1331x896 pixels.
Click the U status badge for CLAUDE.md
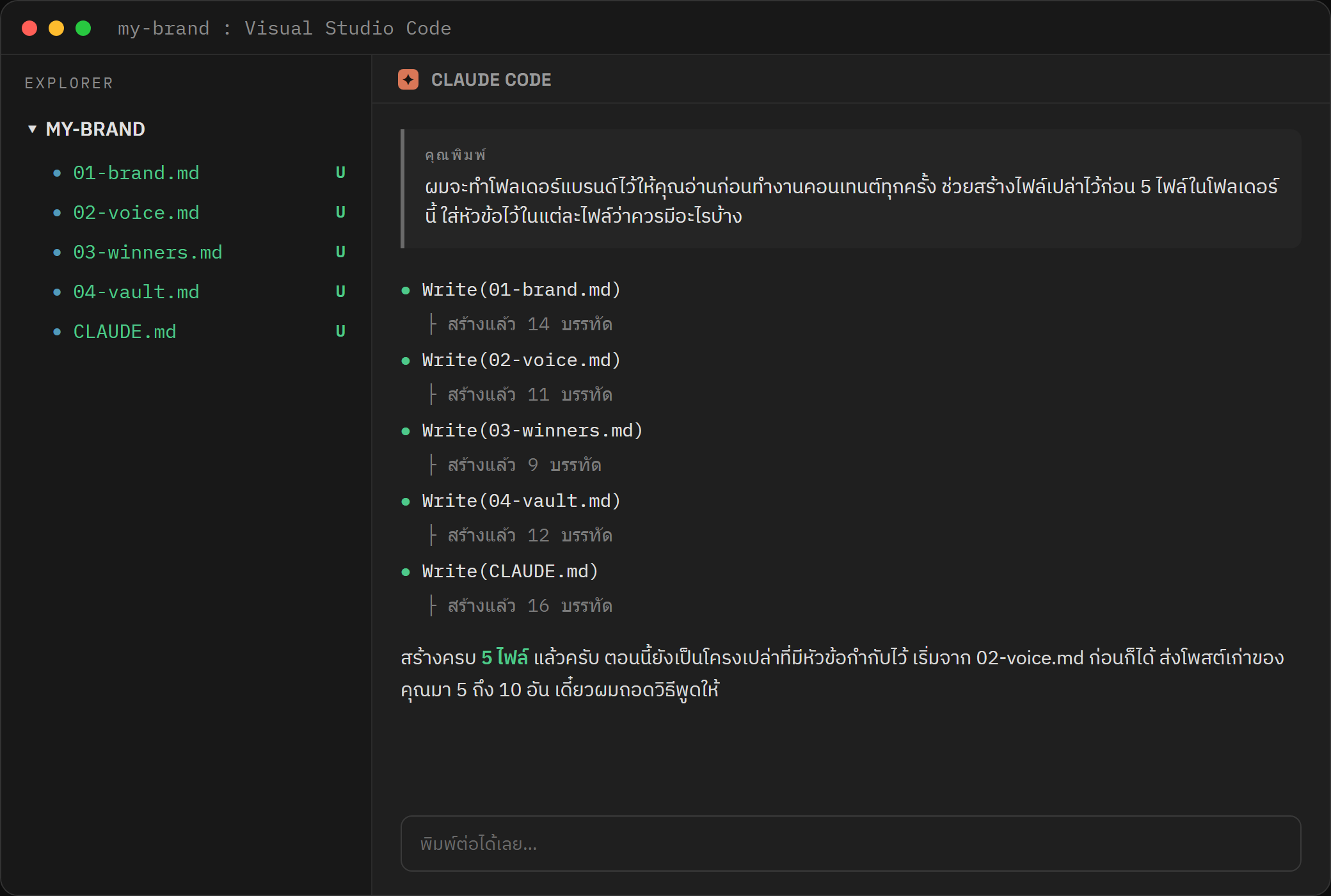coord(340,332)
